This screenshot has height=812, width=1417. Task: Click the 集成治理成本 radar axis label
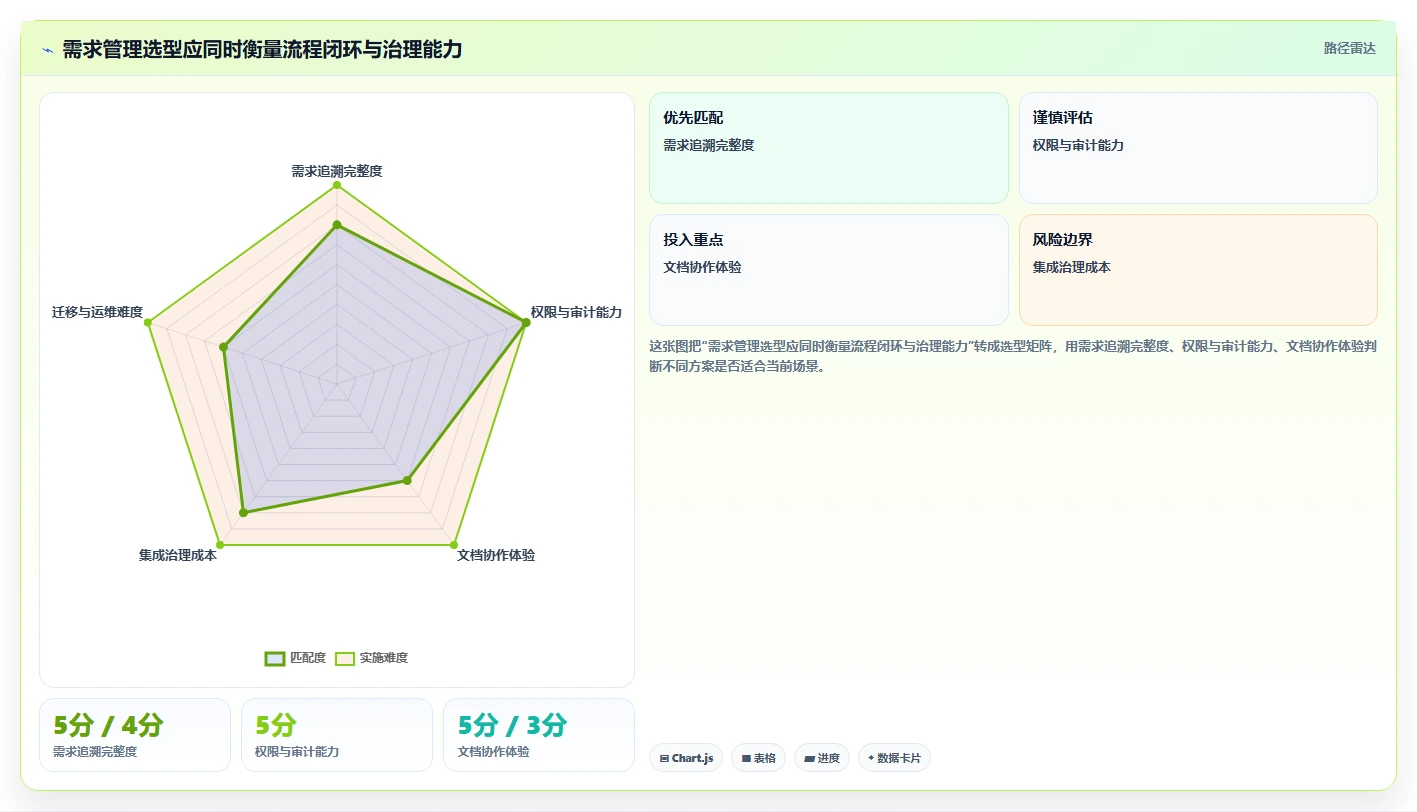178,555
